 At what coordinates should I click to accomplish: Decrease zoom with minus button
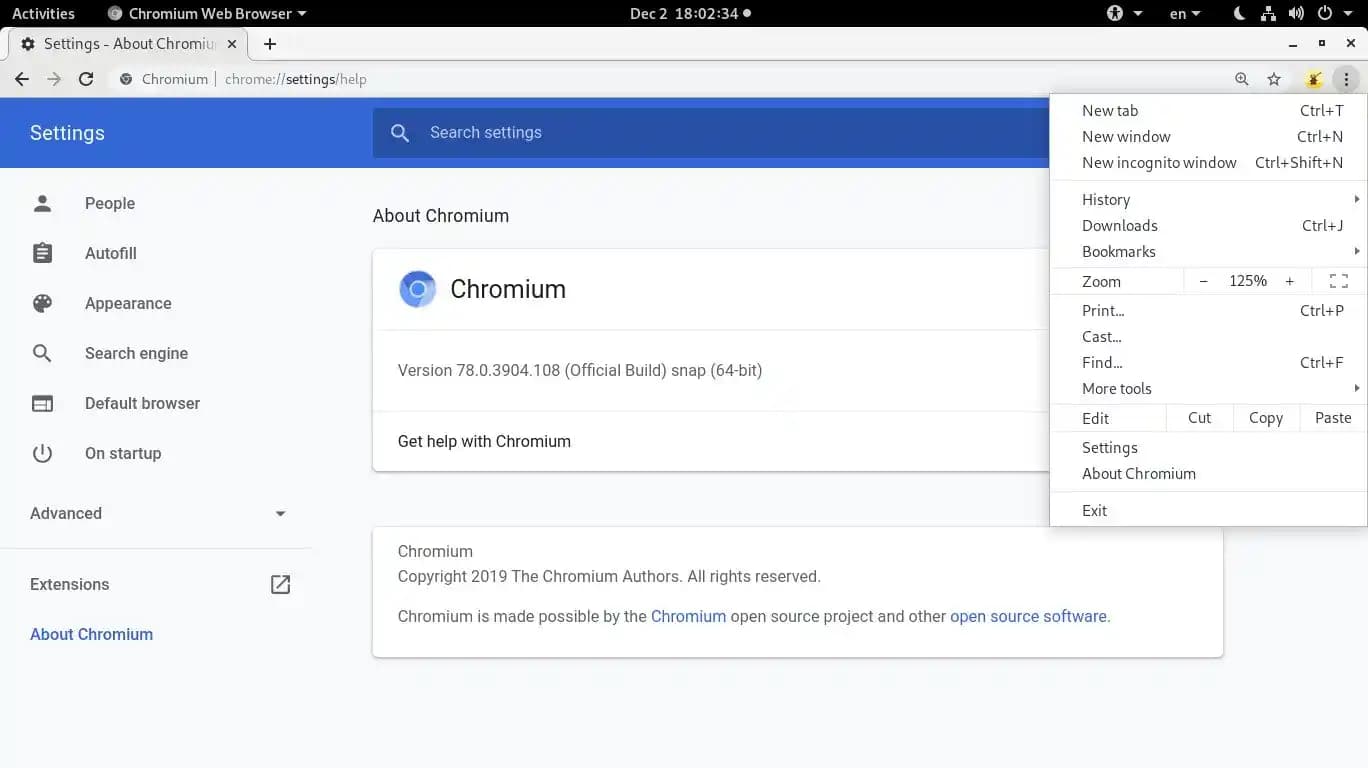(x=1204, y=281)
